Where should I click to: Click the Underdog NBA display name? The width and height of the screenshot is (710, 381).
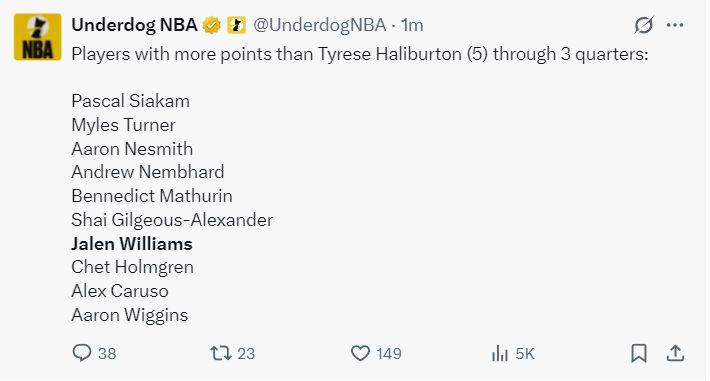coord(134,25)
